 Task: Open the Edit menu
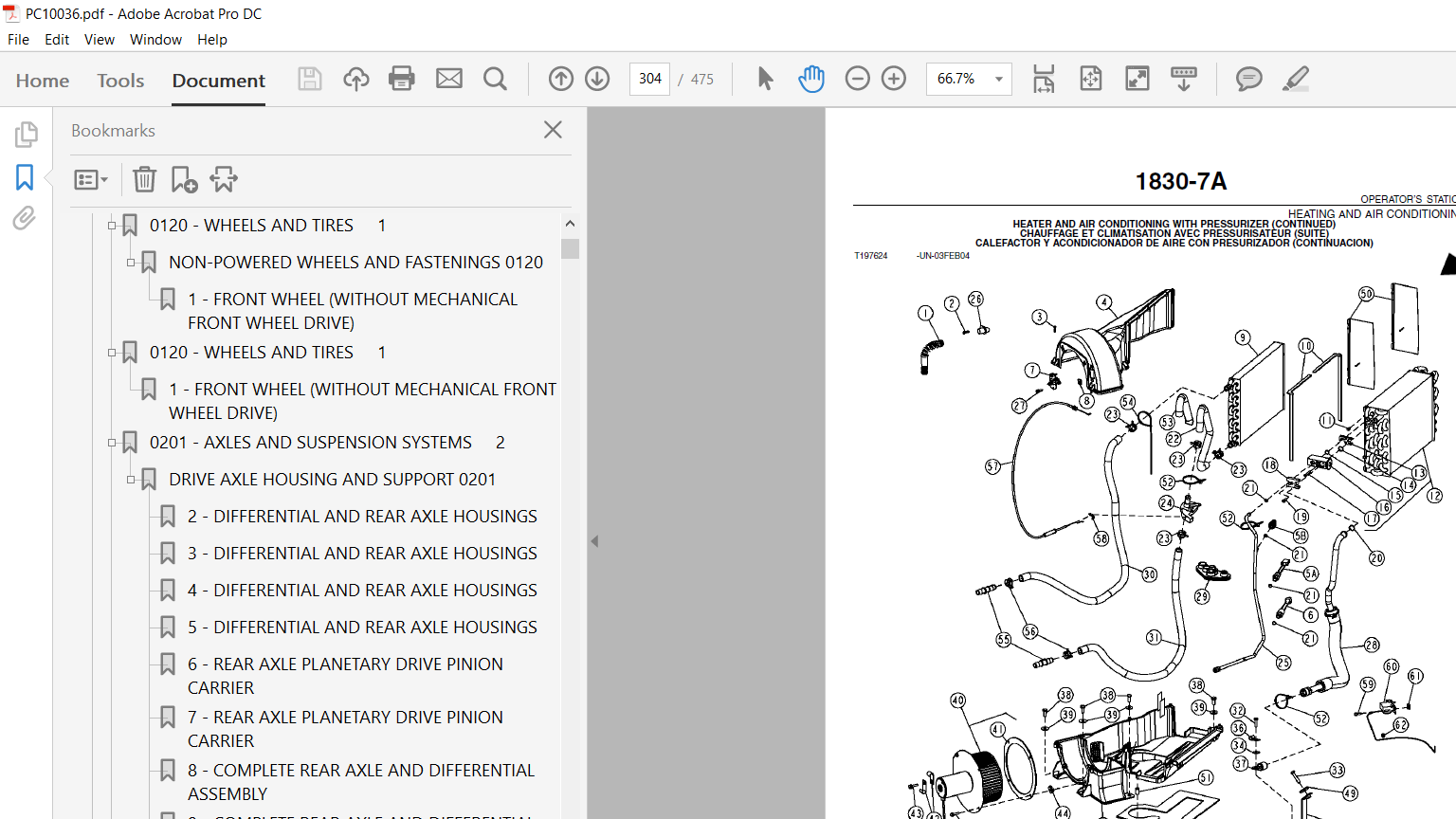(x=57, y=40)
